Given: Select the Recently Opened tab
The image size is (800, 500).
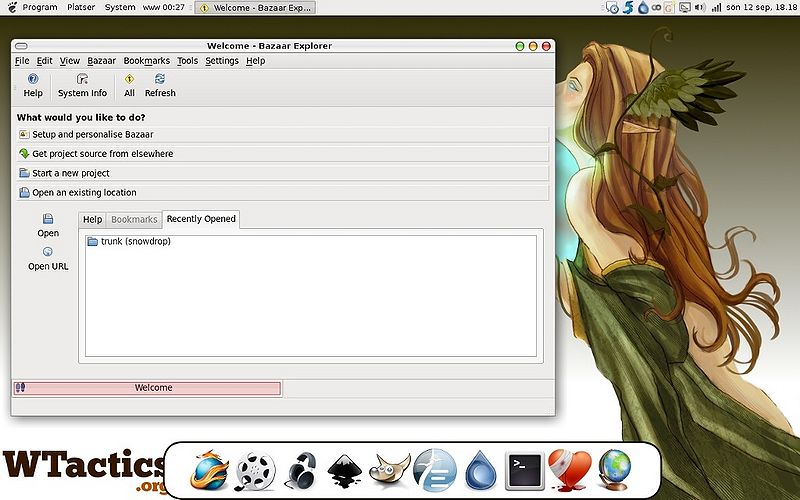Looking at the screenshot, I should [201, 219].
